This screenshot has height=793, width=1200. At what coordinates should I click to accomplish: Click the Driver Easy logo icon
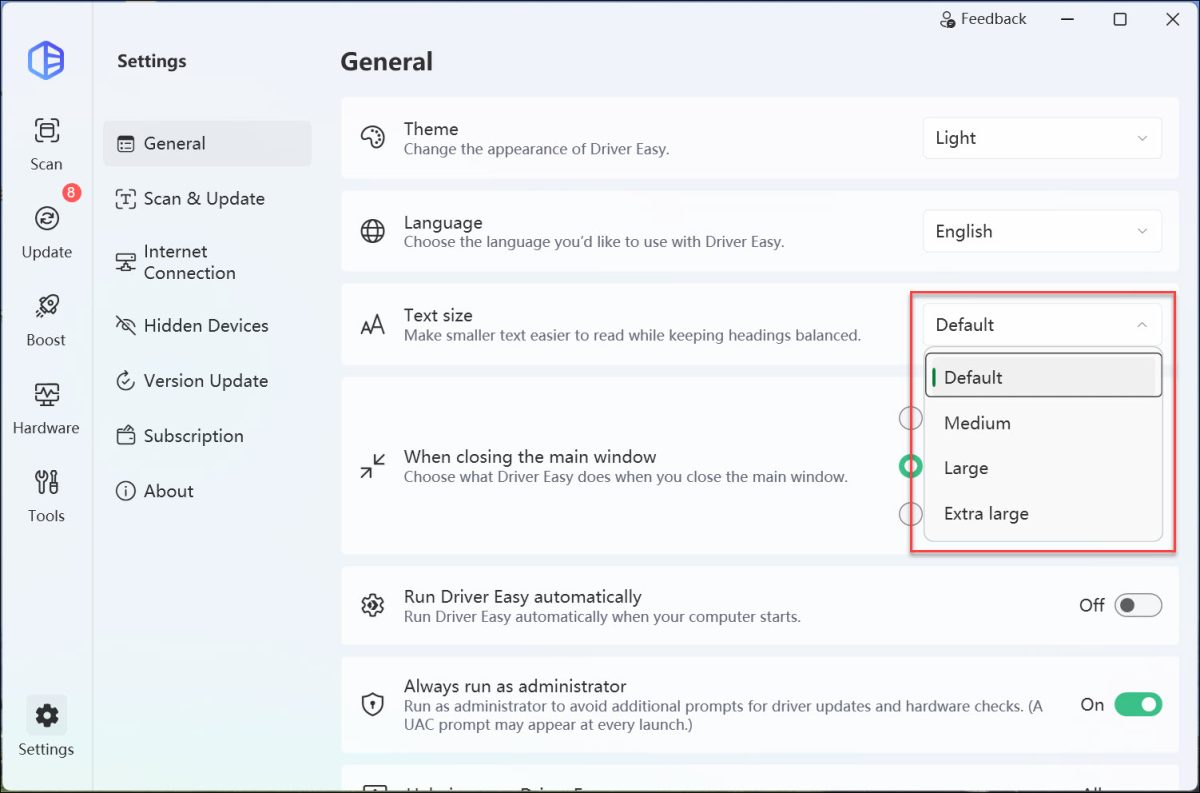(46, 61)
